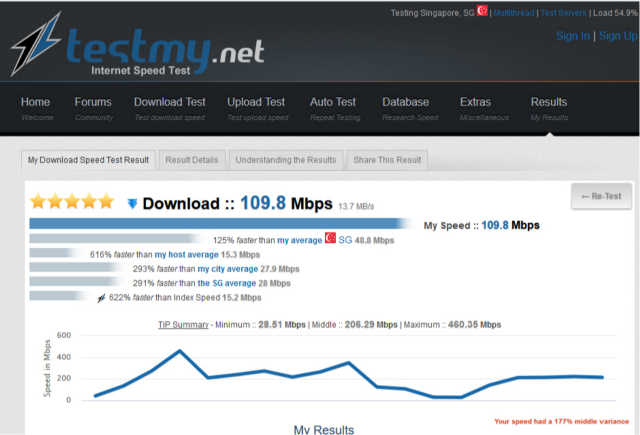Click the my average comparison bar

(114, 238)
